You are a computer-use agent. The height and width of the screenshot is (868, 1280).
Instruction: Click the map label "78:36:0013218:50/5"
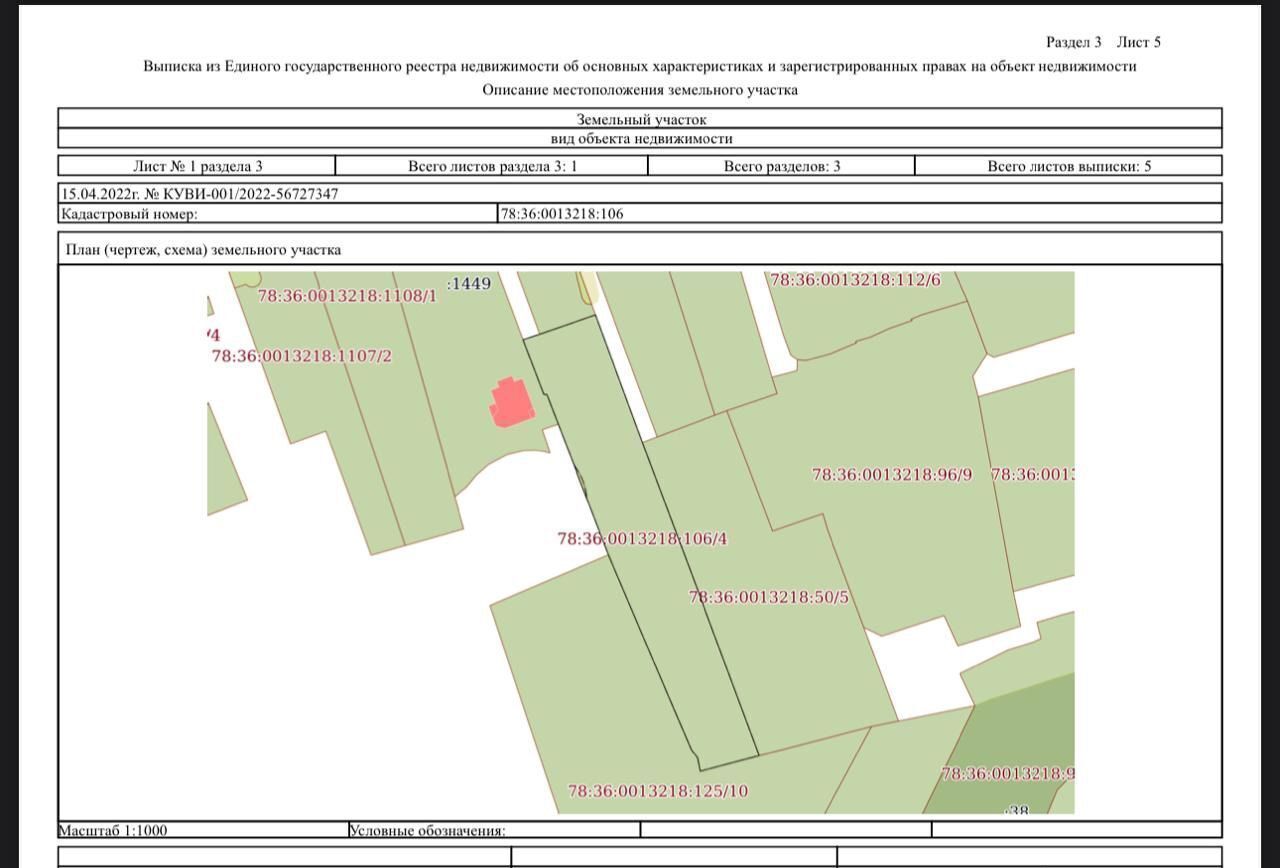click(x=769, y=597)
